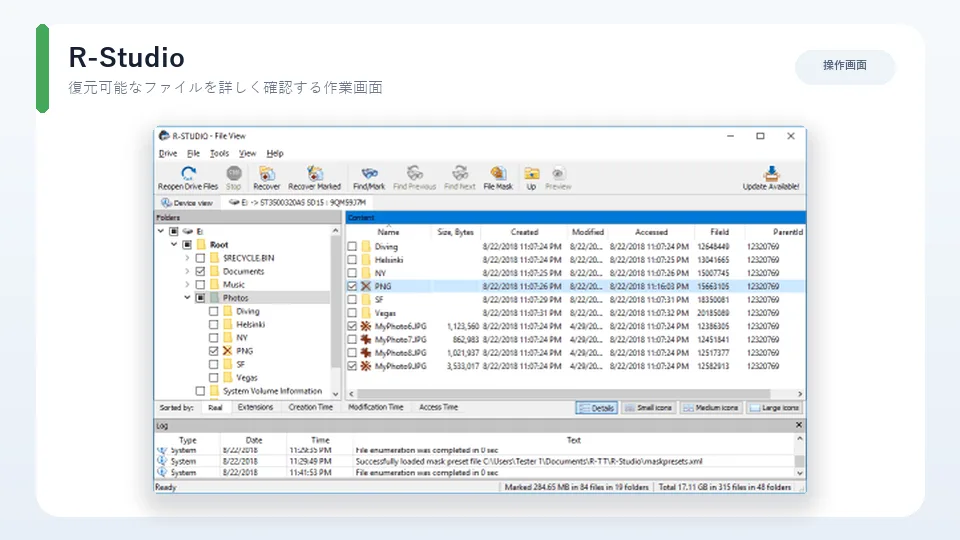Click the Recover Marked toolbar icon

click(314, 174)
